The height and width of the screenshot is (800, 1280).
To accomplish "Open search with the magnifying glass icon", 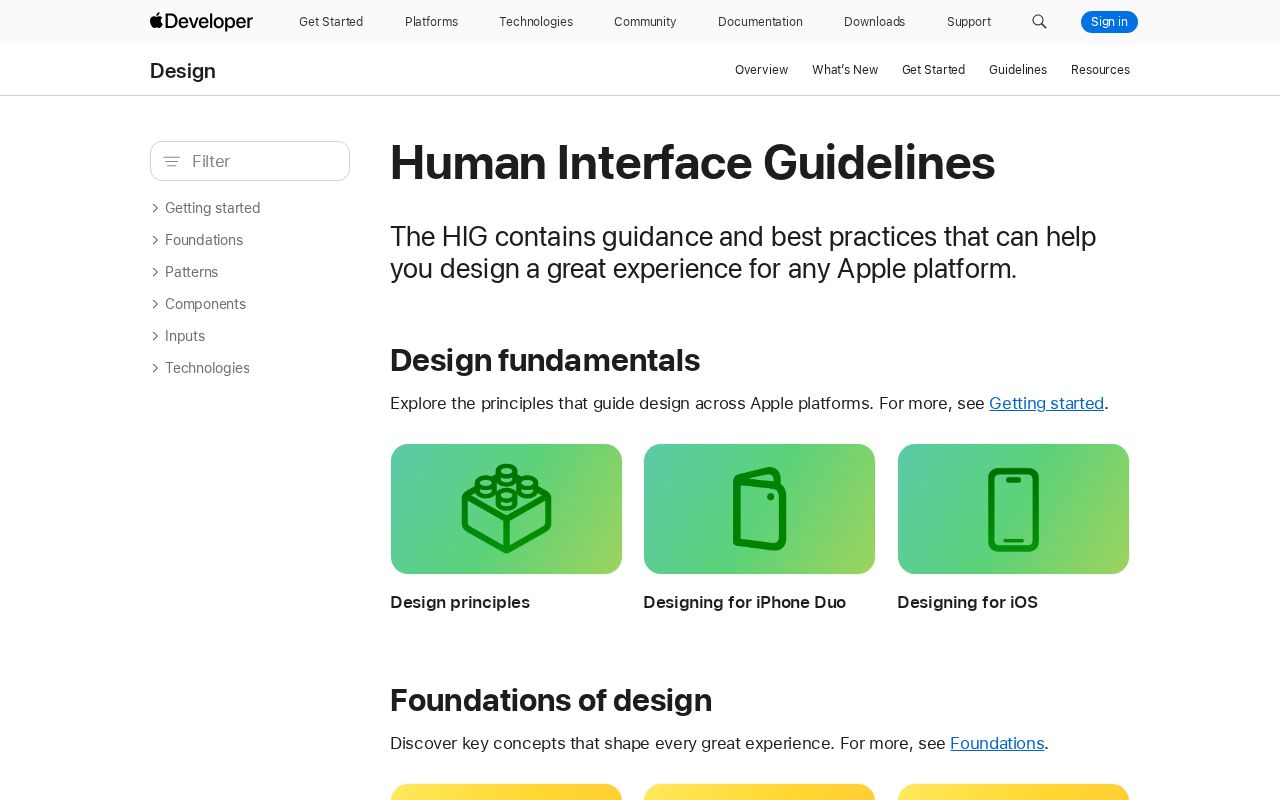I will [1039, 22].
